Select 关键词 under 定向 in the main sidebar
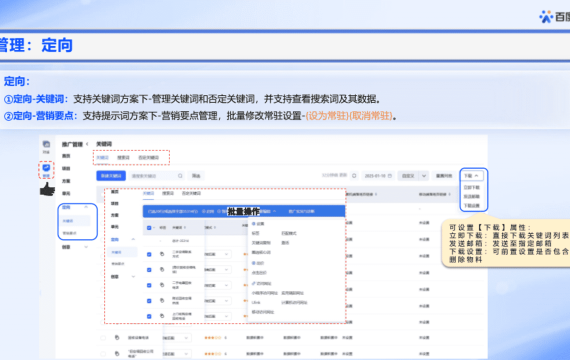The width and height of the screenshot is (570, 360). coord(75,221)
